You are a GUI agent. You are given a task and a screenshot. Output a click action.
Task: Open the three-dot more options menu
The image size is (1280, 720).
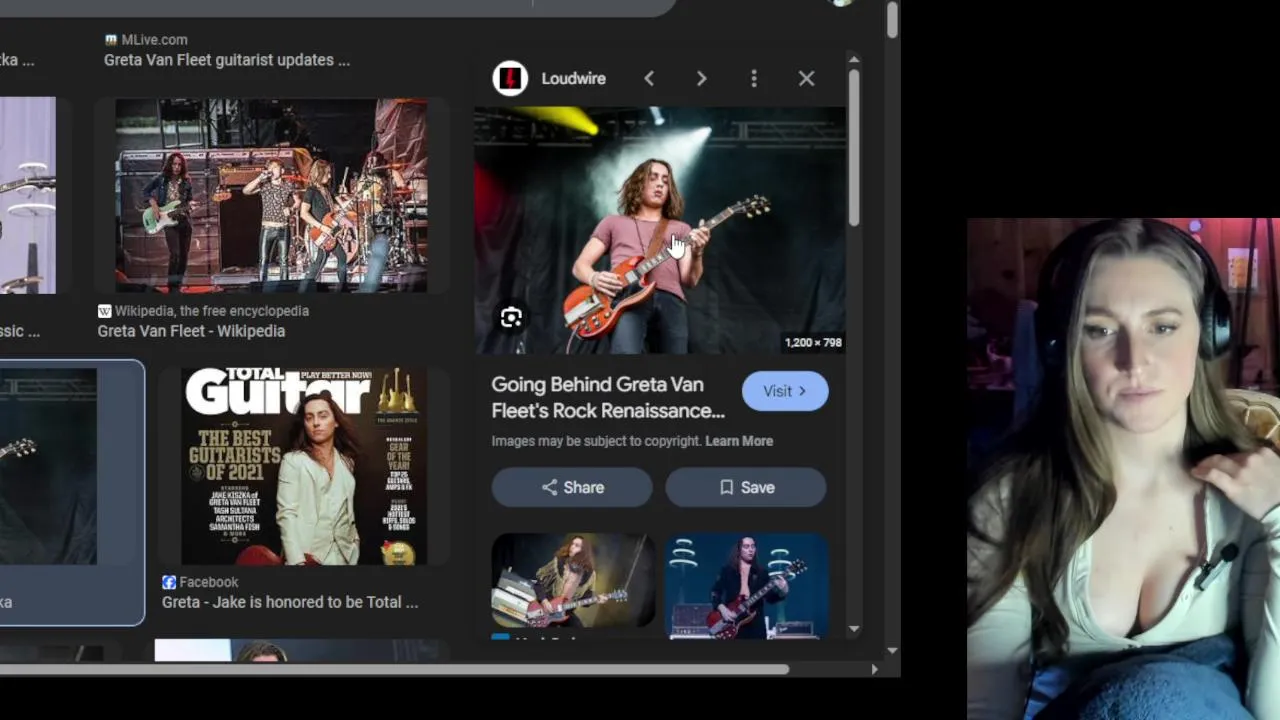(x=754, y=78)
